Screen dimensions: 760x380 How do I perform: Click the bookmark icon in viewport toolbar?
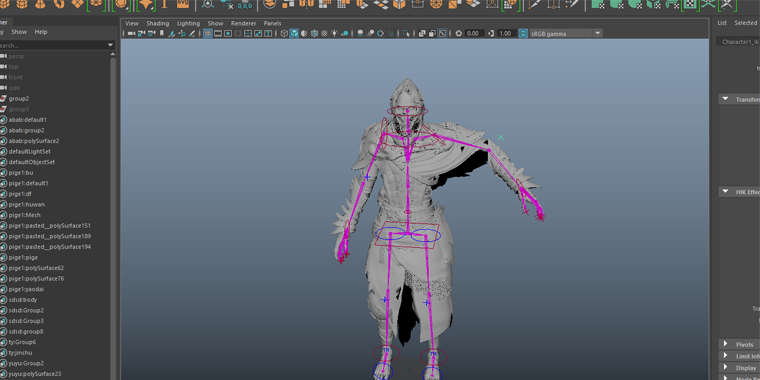[x=161, y=33]
